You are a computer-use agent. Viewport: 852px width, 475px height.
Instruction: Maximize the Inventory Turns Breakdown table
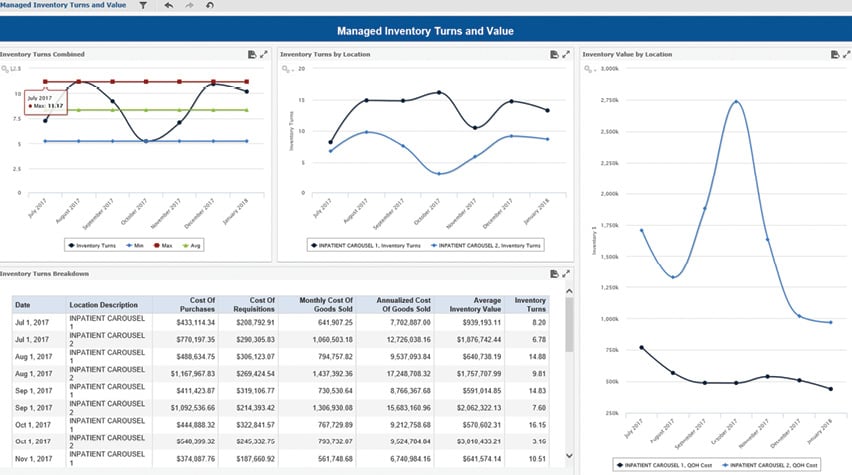tap(566, 273)
